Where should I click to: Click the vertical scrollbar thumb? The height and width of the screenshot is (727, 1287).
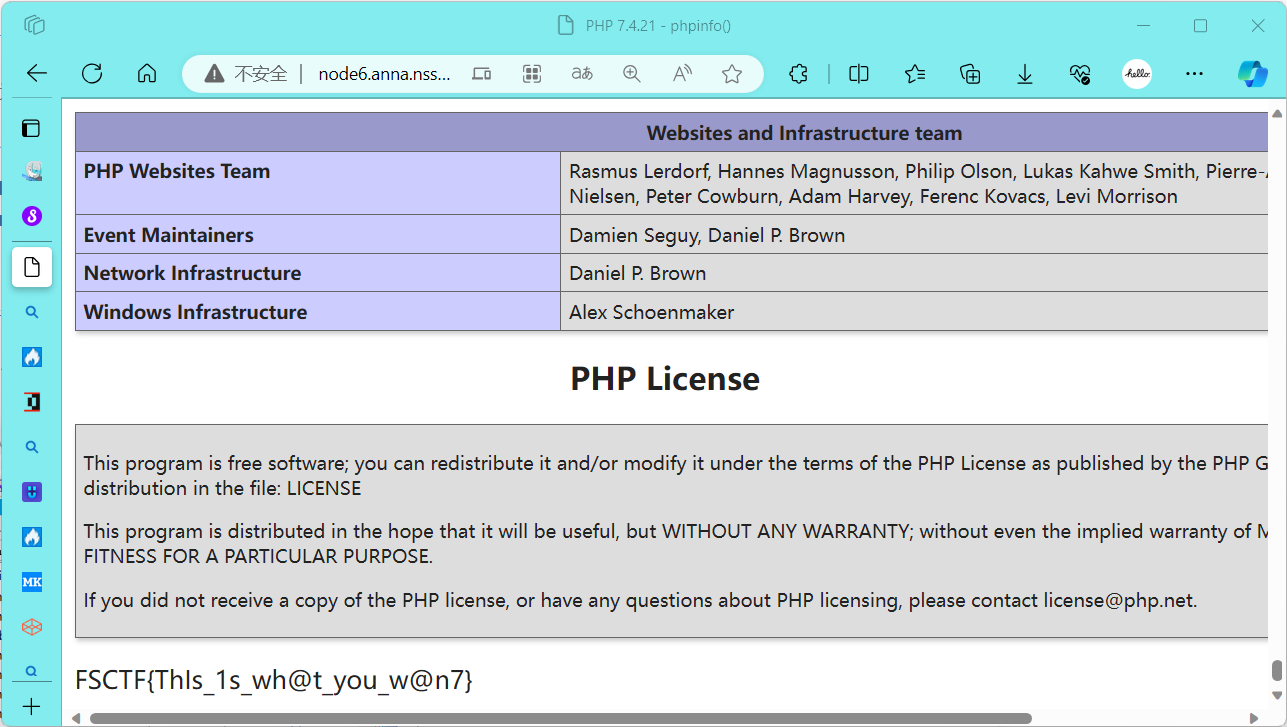(1277, 671)
